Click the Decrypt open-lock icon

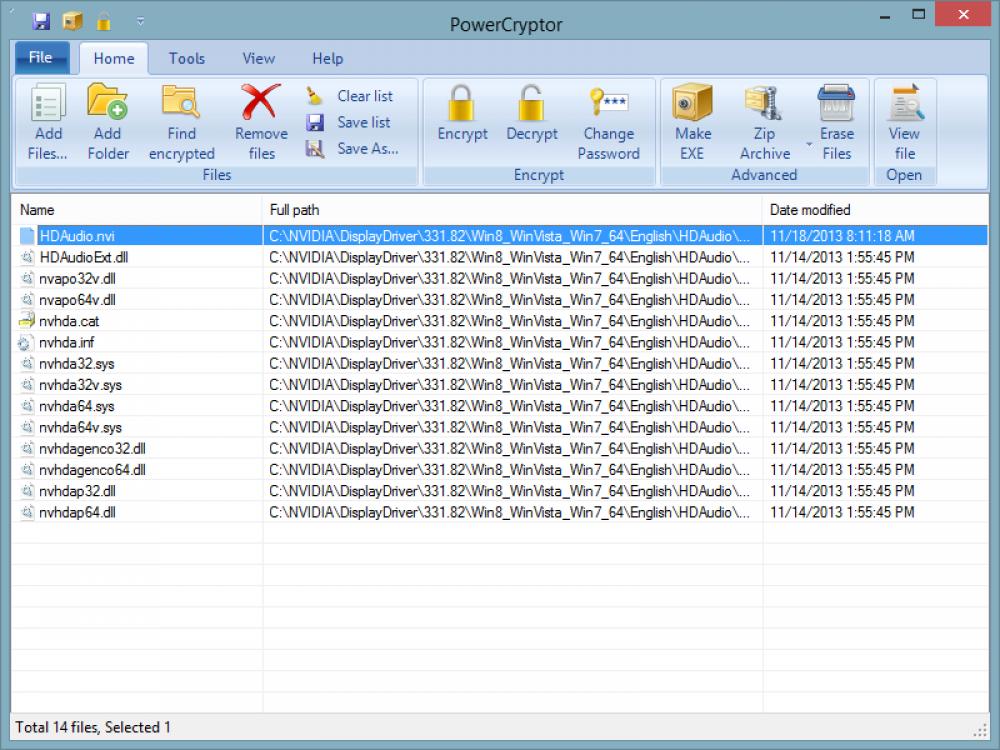point(531,104)
